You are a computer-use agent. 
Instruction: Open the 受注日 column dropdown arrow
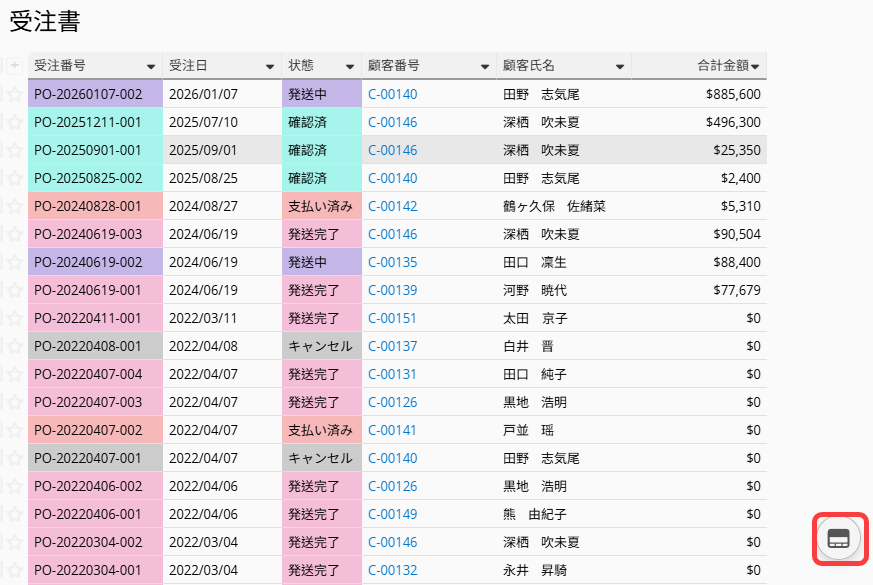click(x=270, y=67)
